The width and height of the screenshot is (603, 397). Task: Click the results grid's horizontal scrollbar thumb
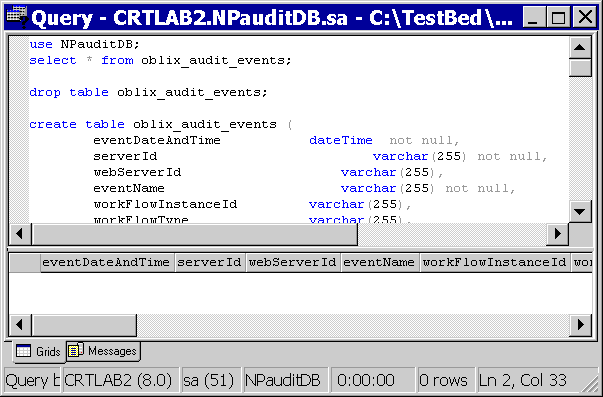coord(84,325)
